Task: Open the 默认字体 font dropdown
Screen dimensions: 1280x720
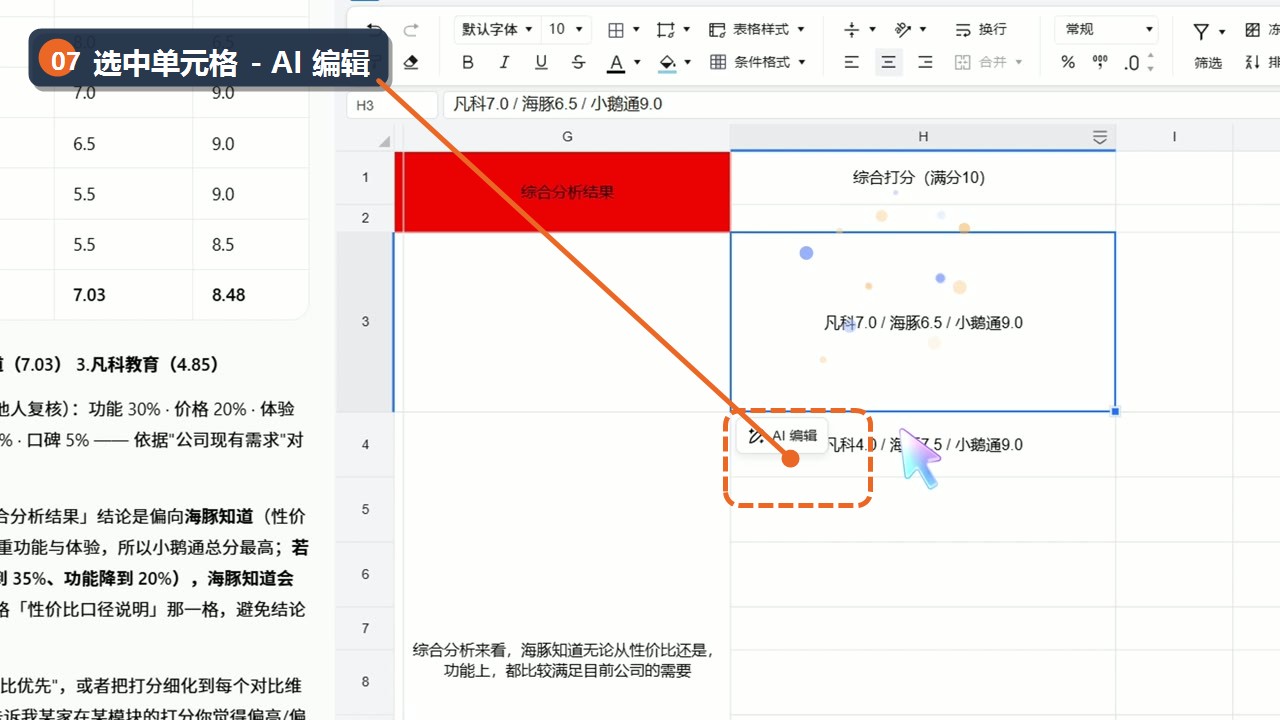Action: 497,29
